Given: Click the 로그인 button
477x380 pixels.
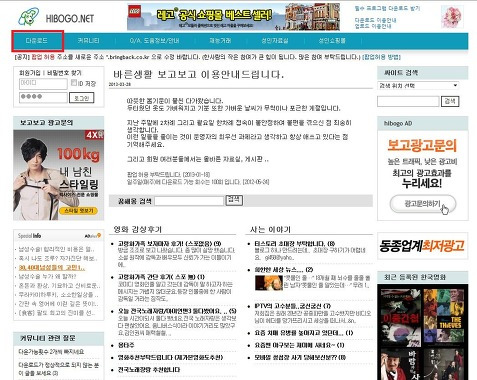Looking at the screenshot, I should (x=82, y=98).
